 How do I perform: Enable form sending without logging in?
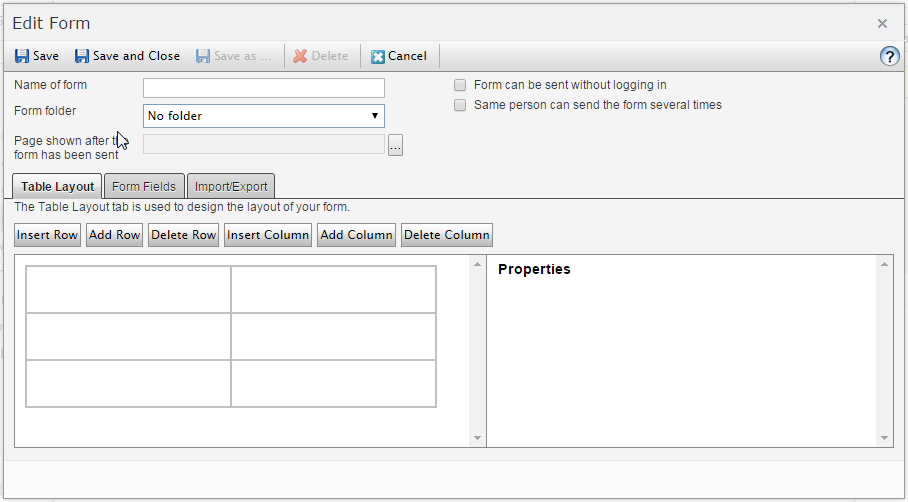[x=460, y=86]
